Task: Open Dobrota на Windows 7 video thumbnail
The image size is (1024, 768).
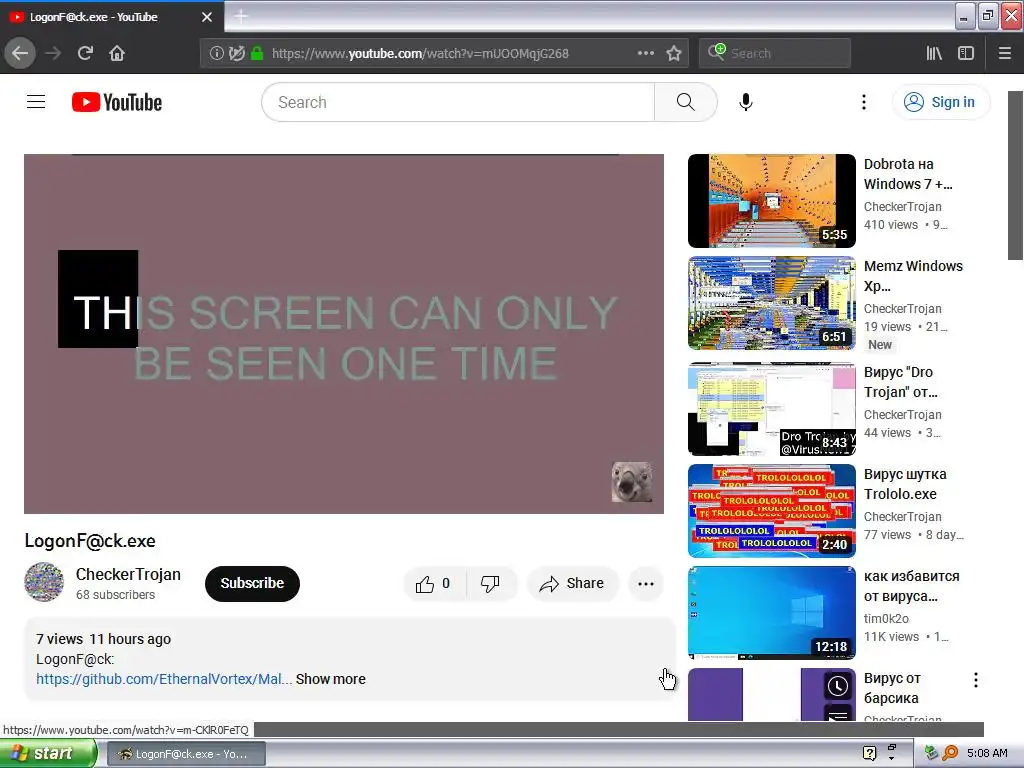Action: [x=771, y=201]
